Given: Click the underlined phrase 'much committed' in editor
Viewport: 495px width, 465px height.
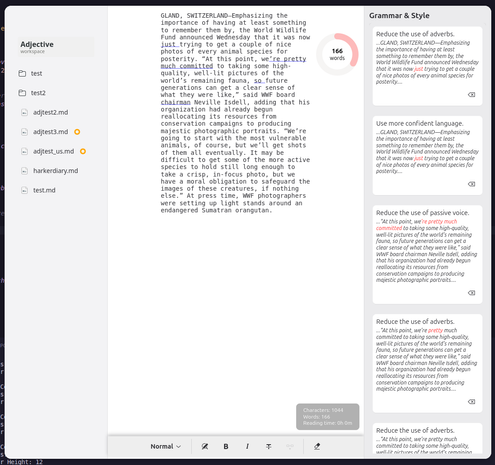Looking at the screenshot, I should (x=187, y=66).
